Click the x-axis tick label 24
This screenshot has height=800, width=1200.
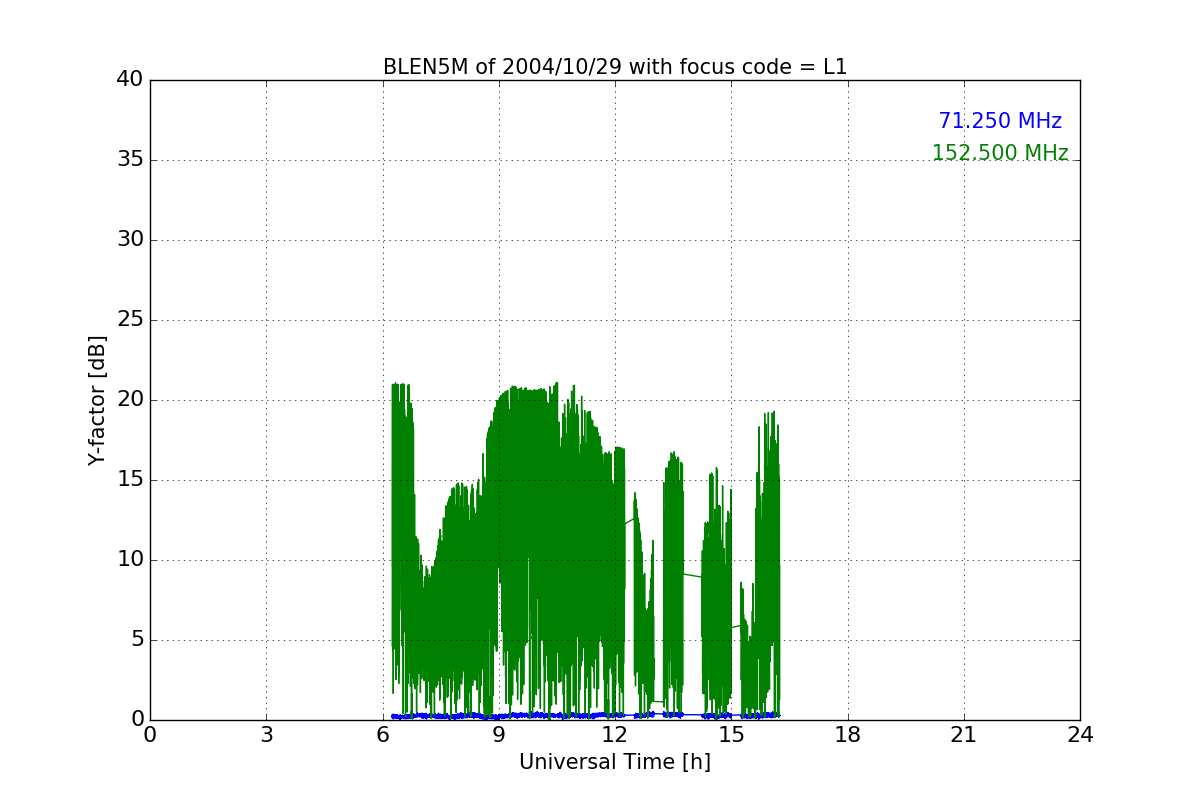click(x=1080, y=735)
